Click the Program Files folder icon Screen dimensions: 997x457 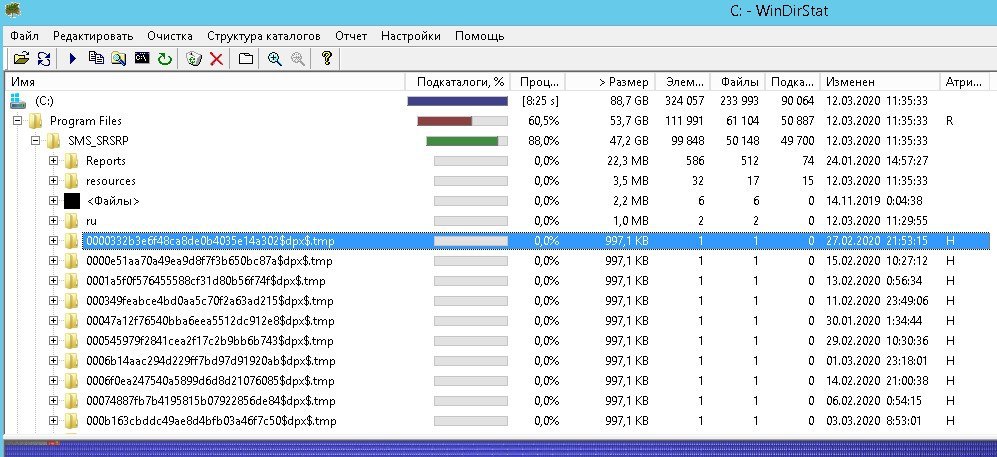coord(35,121)
